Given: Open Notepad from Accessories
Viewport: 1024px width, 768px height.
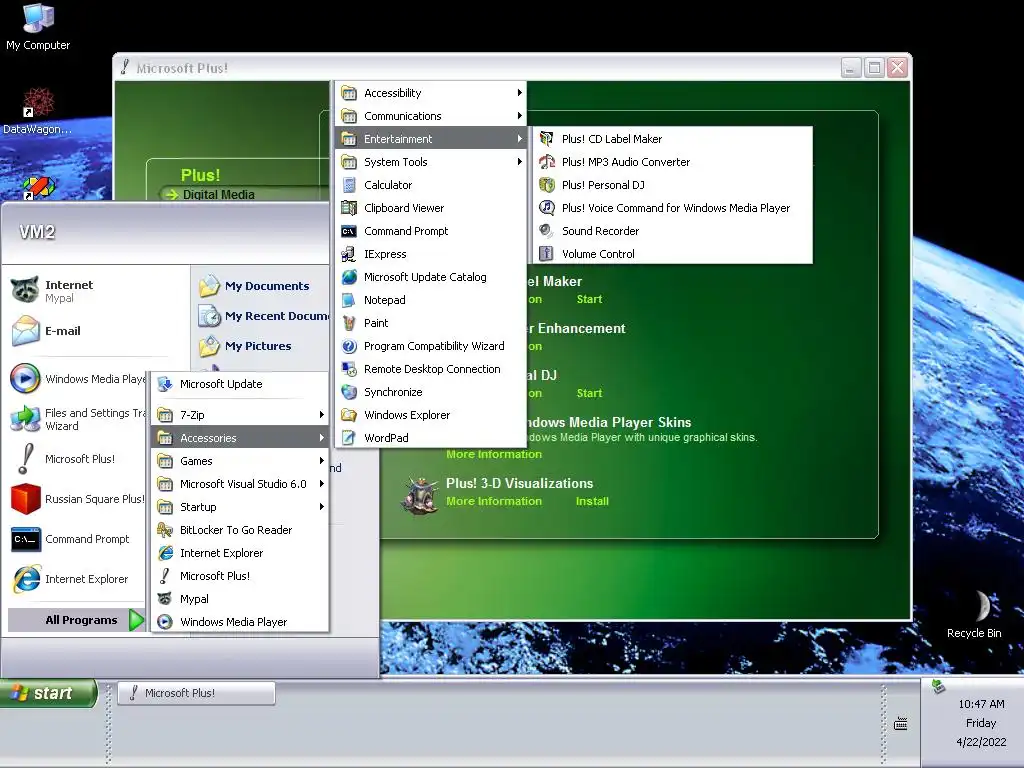Looking at the screenshot, I should click(430, 300).
